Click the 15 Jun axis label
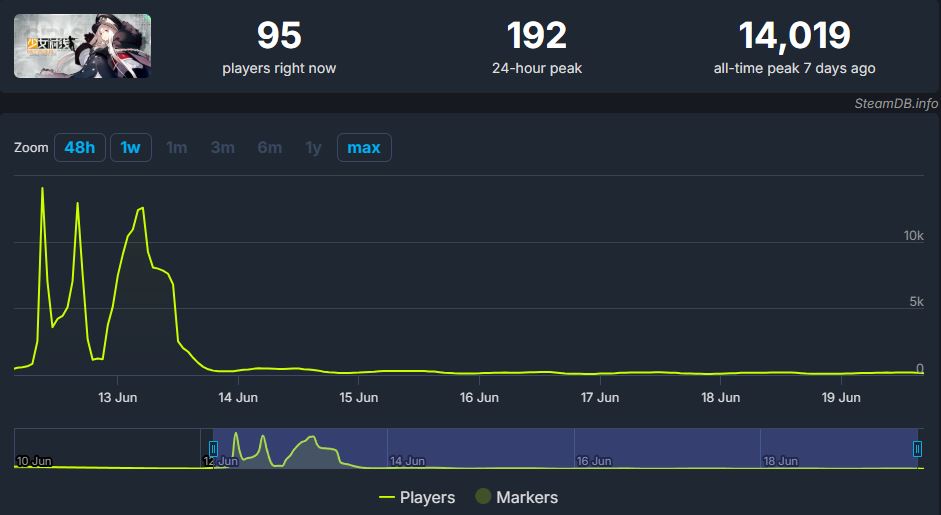The image size is (941, 515). click(x=359, y=397)
